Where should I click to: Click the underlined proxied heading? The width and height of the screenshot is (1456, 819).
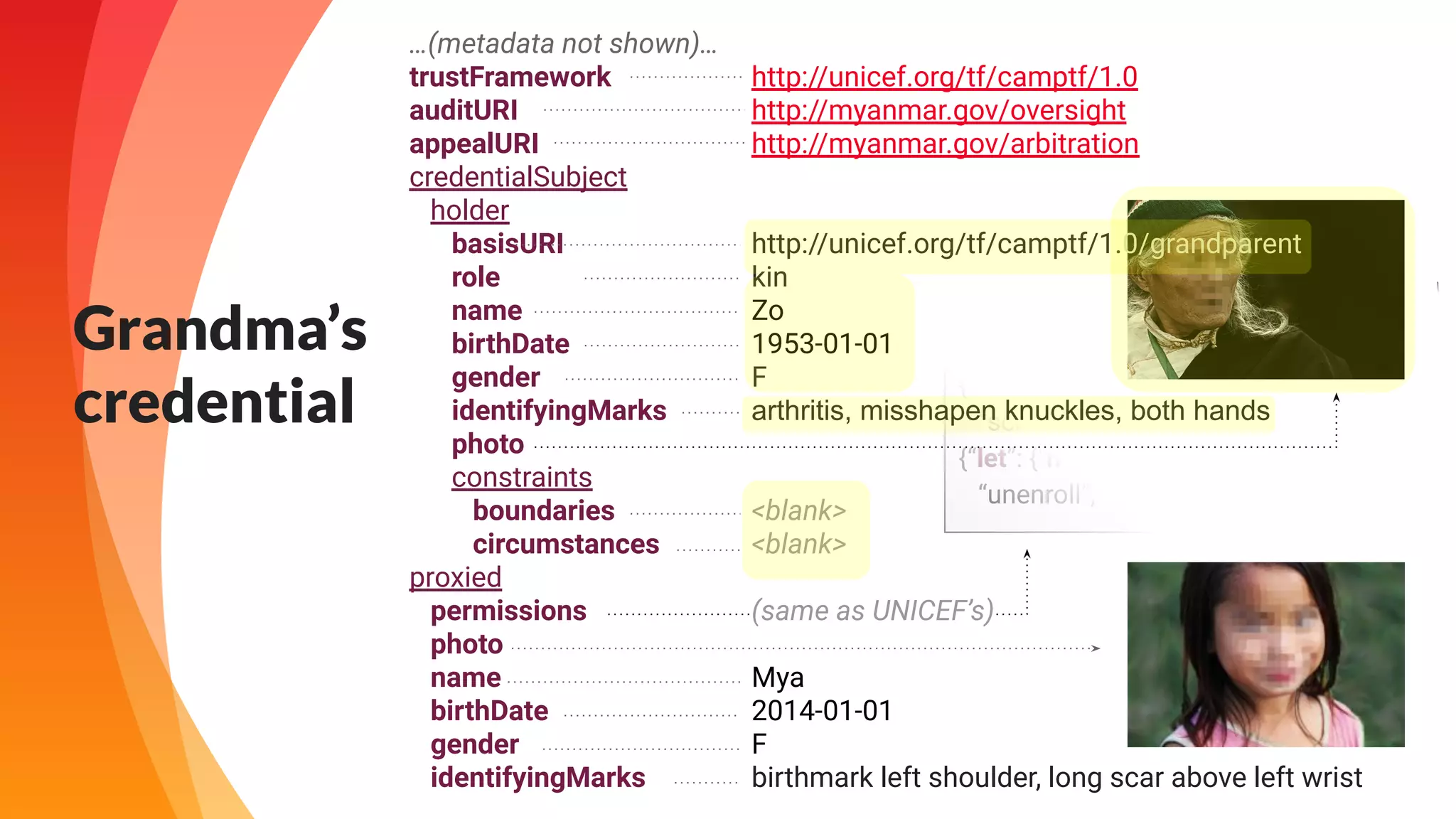click(x=455, y=578)
